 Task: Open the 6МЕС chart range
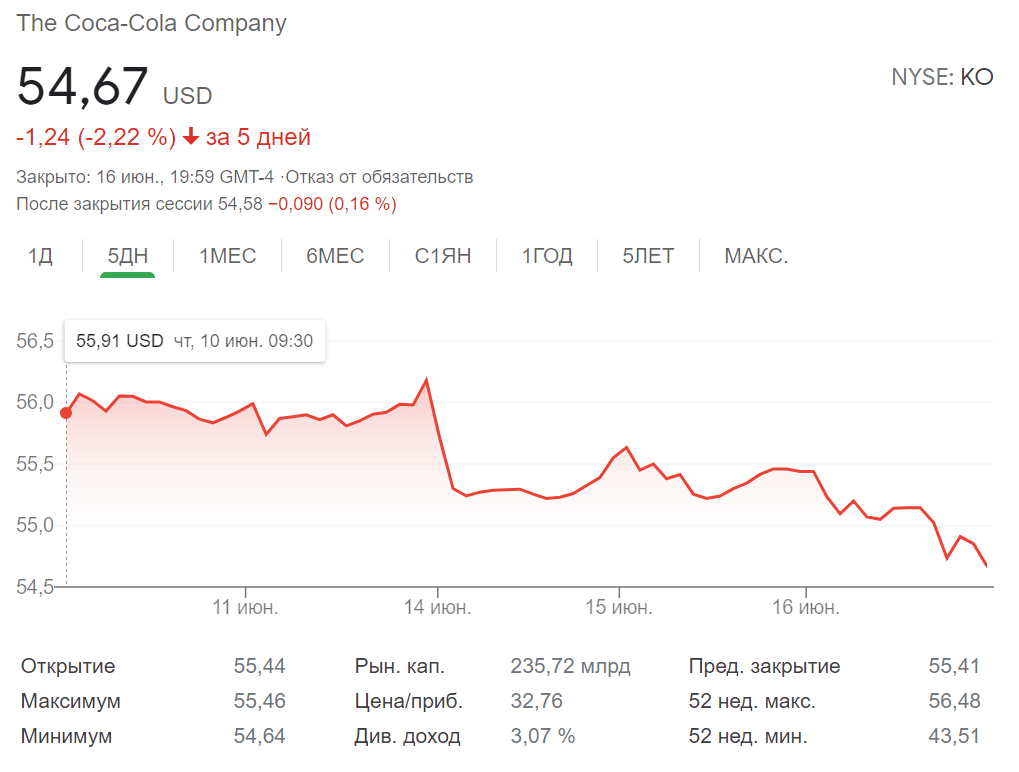335,256
